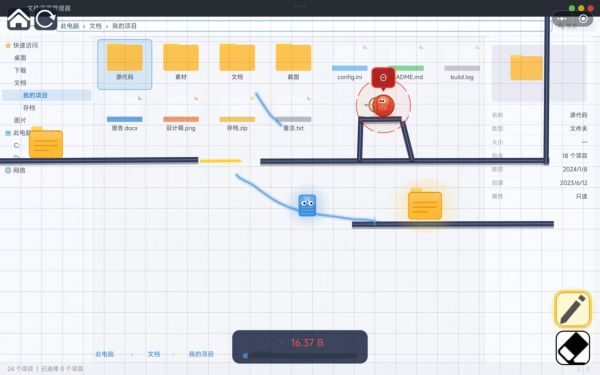Click 文档 in the bottom breadcrumb
Viewport: 600px width, 375px height.
coord(154,354)
